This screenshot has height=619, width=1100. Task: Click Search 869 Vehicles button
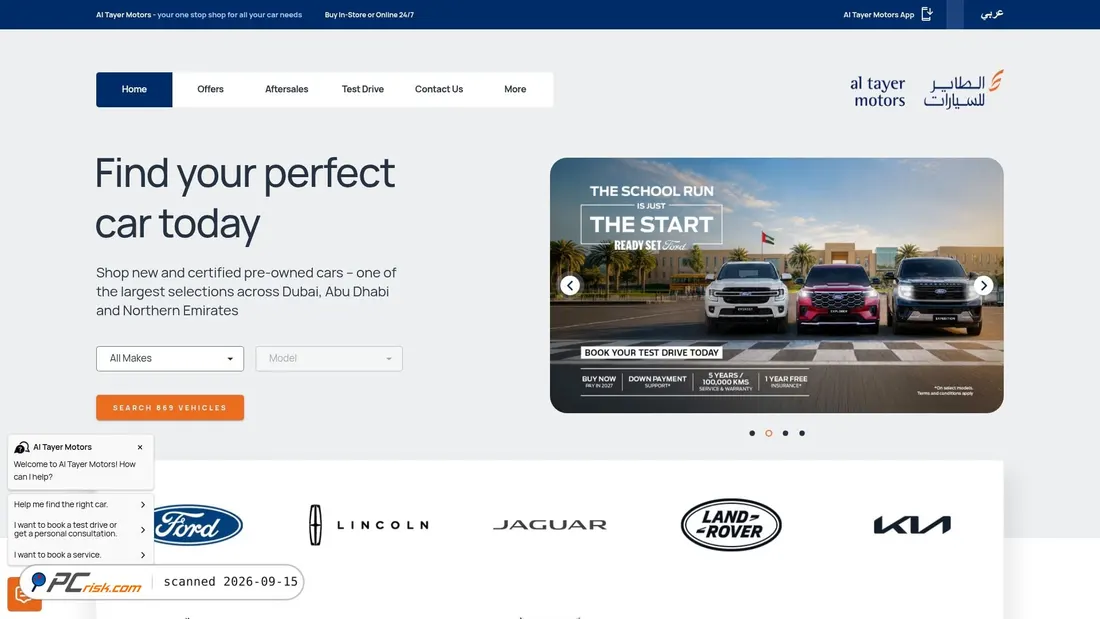pos(170,408)
